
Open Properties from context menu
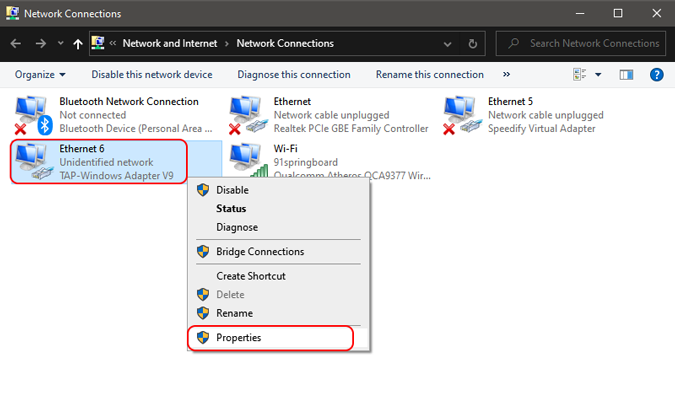click(279, 337)
